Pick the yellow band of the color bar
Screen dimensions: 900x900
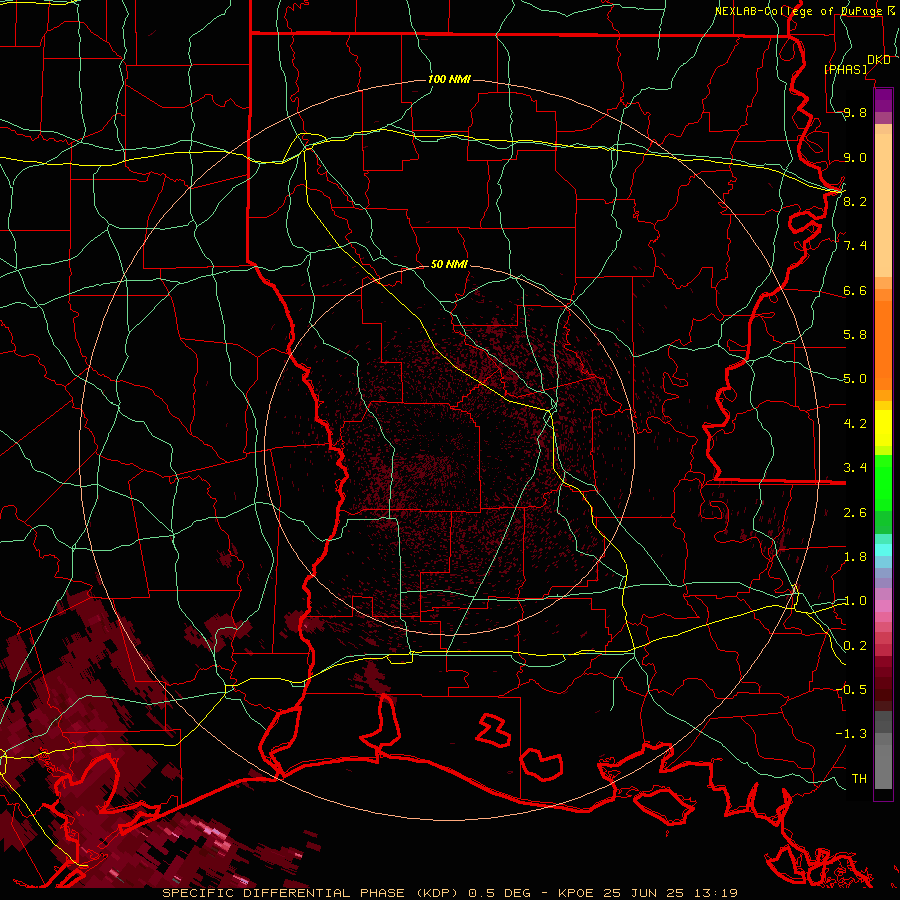pyautogui.click(x=883, y=428)
